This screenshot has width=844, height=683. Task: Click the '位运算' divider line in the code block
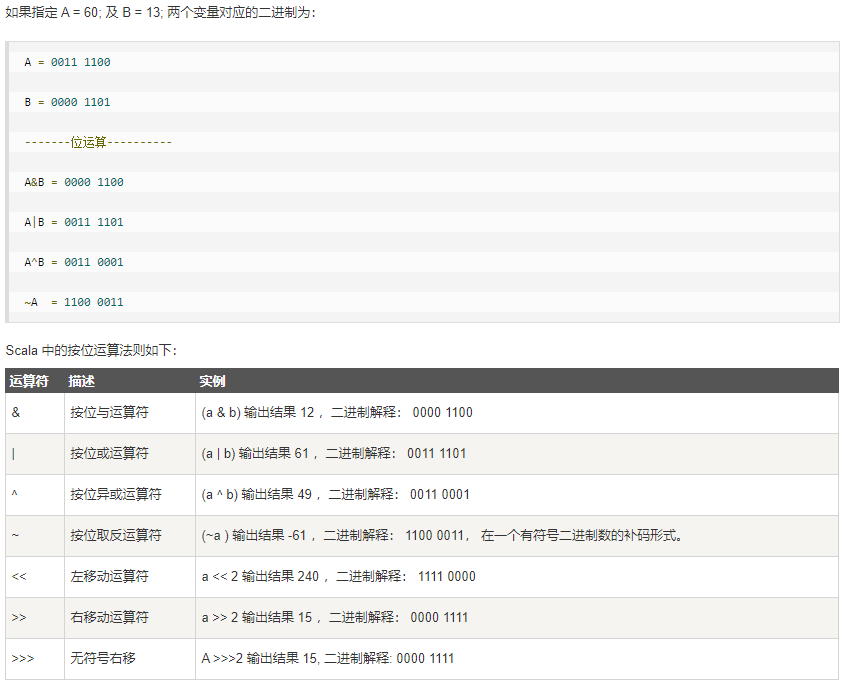(98, 142)
